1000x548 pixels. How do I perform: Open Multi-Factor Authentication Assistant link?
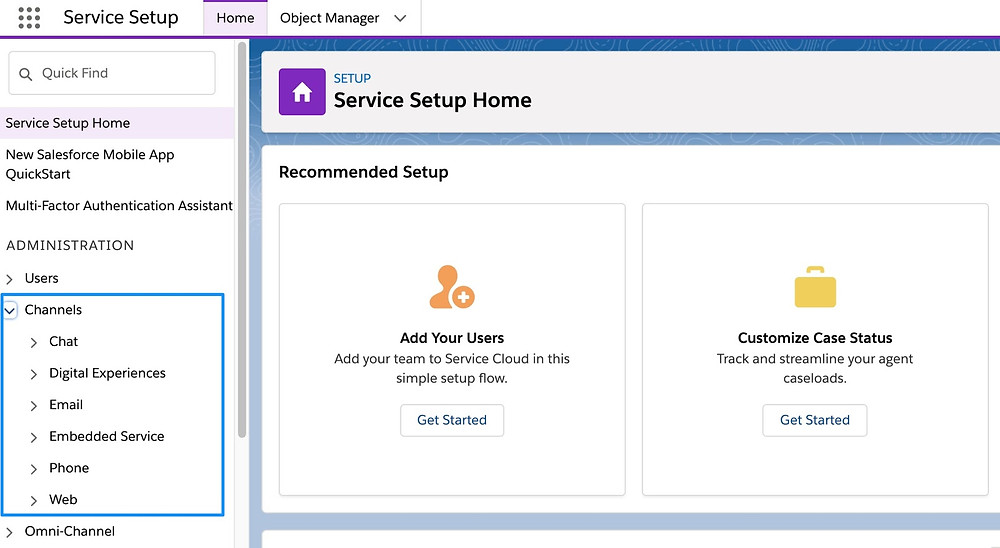coord(119,206)
